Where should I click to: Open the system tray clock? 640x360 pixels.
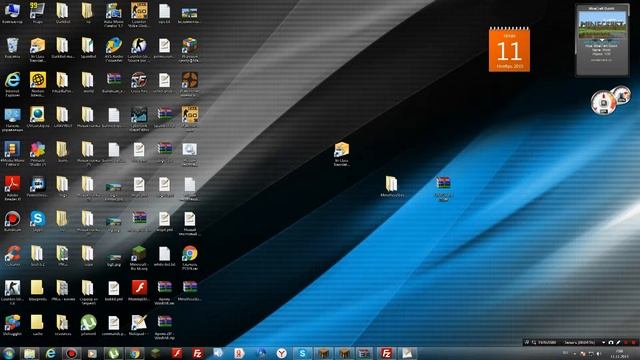pos(620,354)
